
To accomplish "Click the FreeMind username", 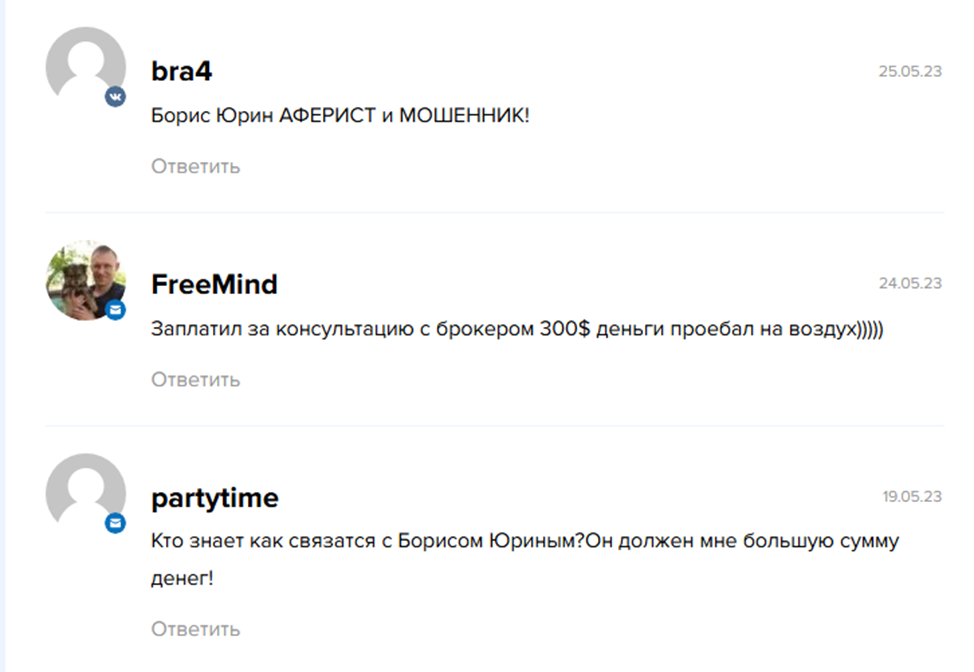I will coord(214,285).
